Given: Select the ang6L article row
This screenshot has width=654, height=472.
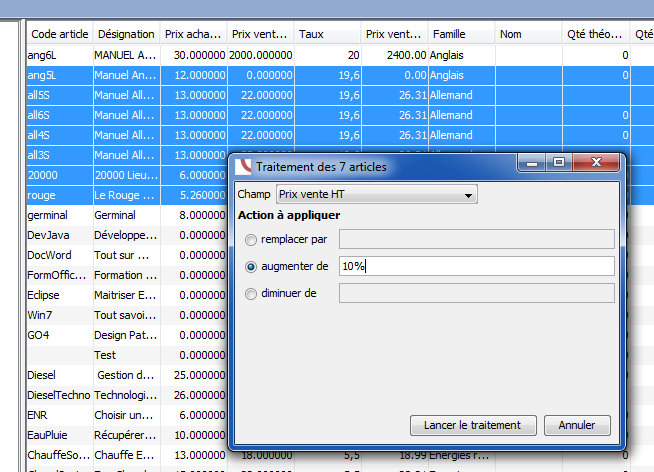Looking at the screenshot, I should (59, 55).
